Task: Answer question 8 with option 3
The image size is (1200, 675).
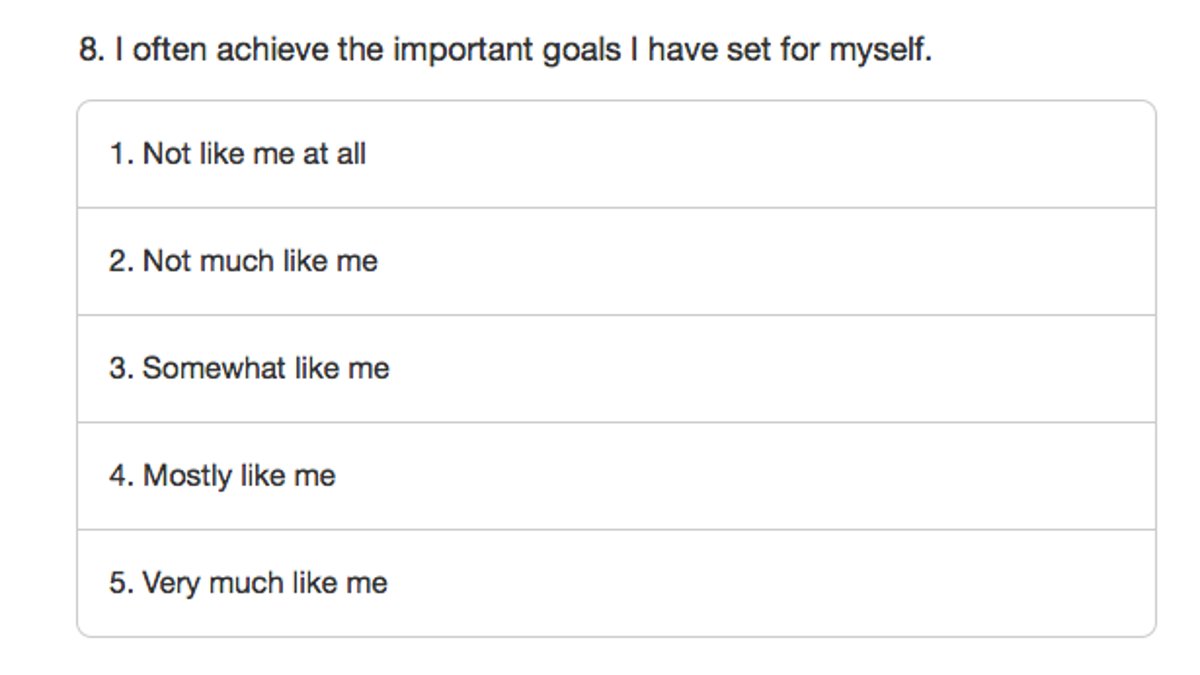Action: [616, 368]
